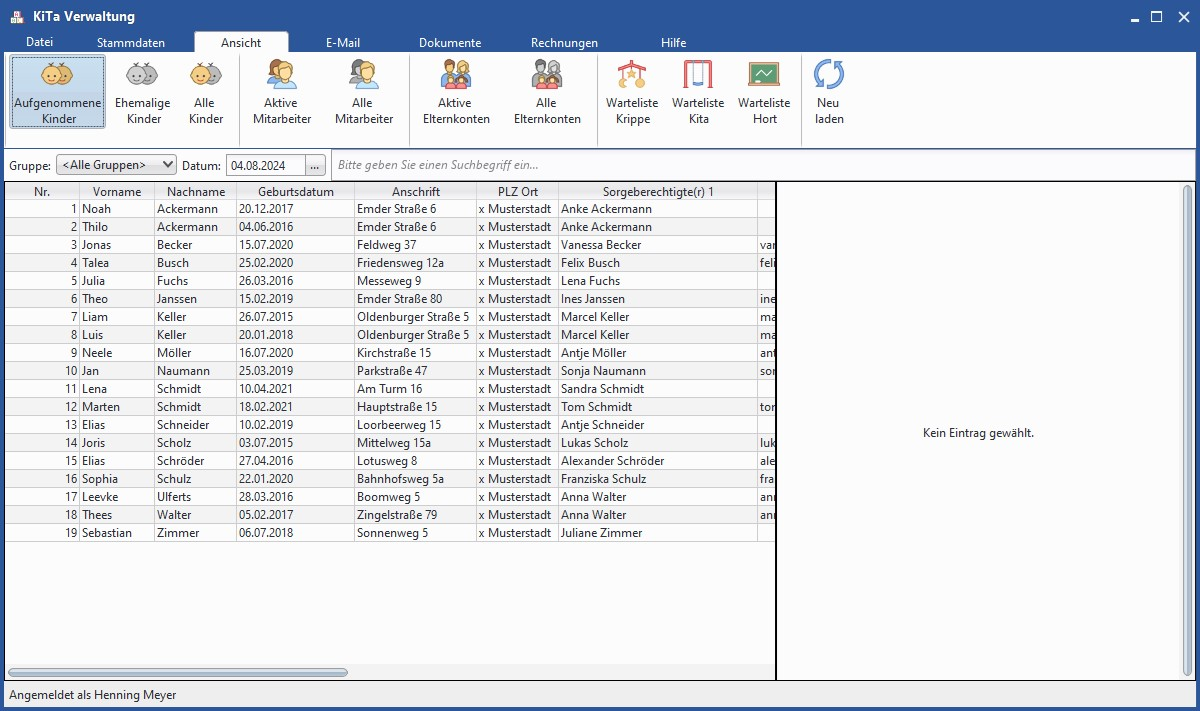
Task: Open the date picker ellipsis button
Action: 315,165
